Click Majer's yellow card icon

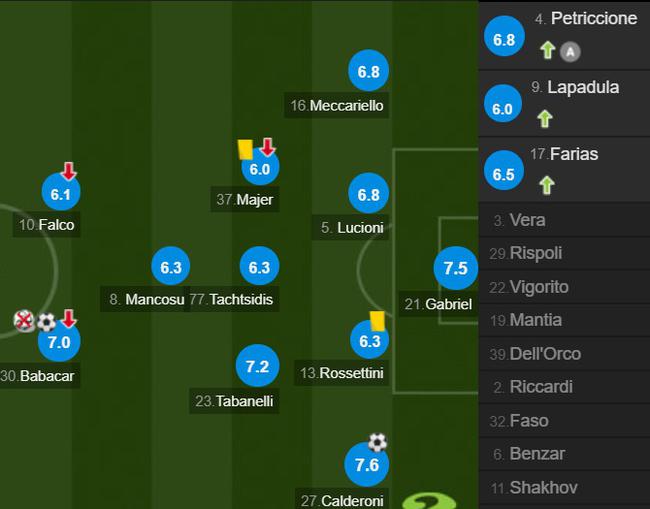pyautogui.click(x=245, y=149)
